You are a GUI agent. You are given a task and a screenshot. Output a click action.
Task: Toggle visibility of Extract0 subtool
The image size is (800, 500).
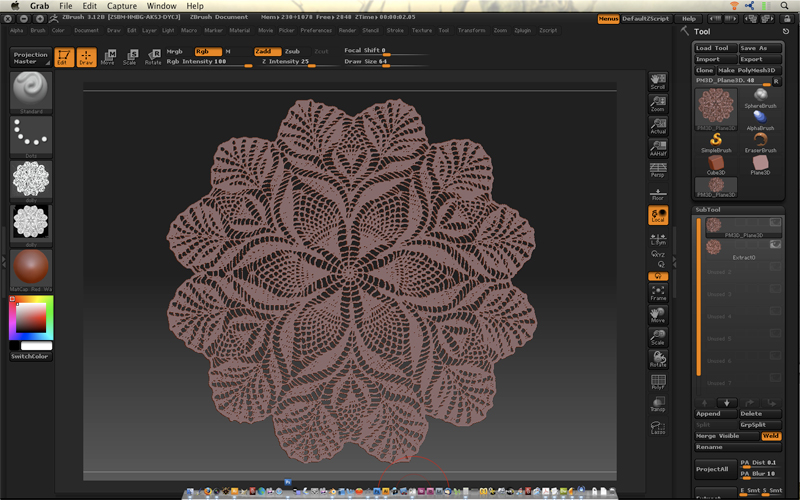(775, 245)
